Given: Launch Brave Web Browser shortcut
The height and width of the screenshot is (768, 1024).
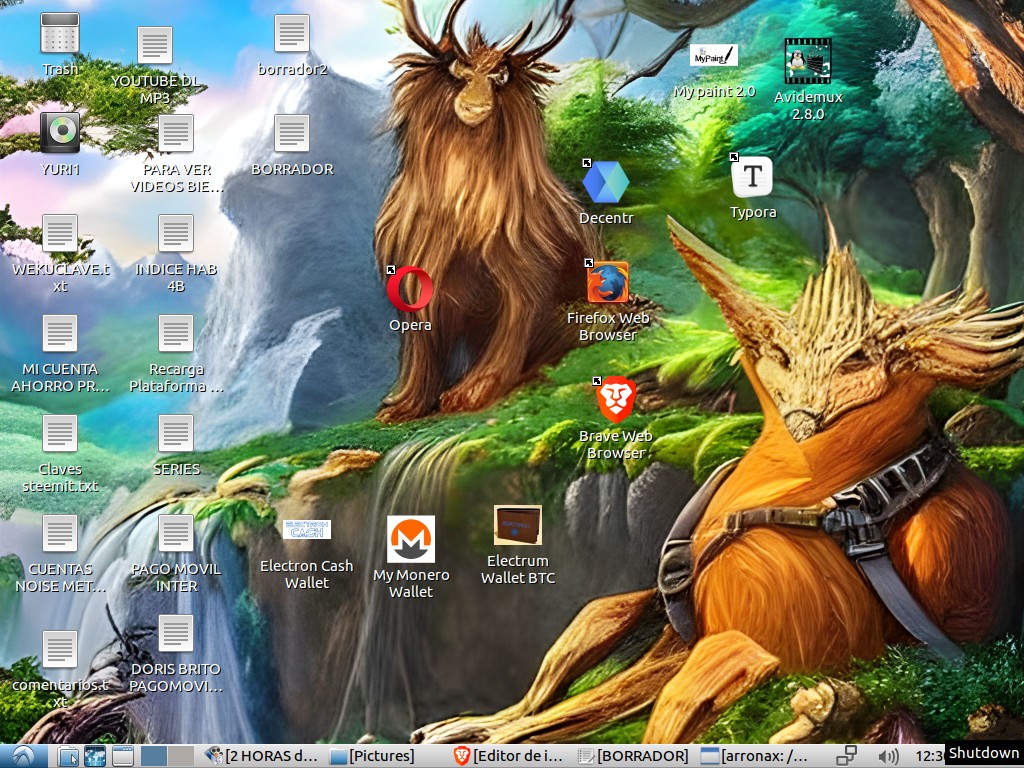Looking at the screenshot, I should pos(616,400).
